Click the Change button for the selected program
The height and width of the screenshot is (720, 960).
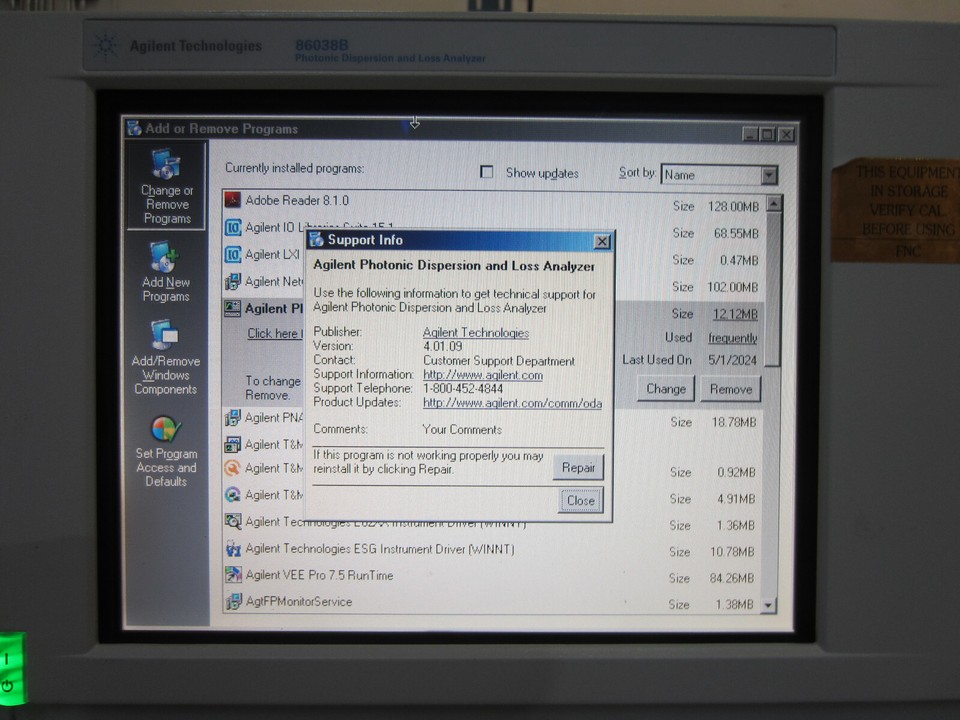click(x=665, y=389)
